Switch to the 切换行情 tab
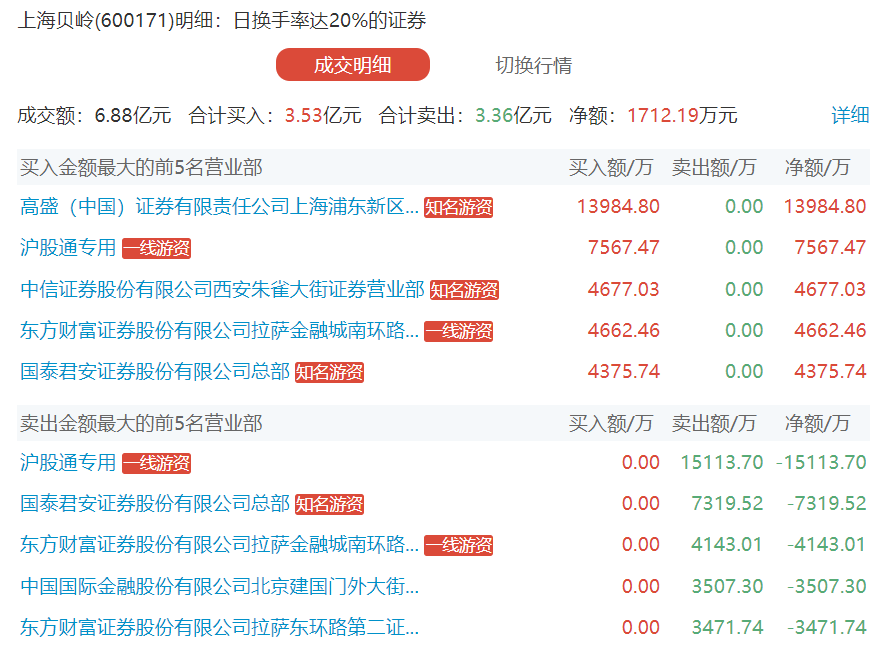 coord(534,65)
